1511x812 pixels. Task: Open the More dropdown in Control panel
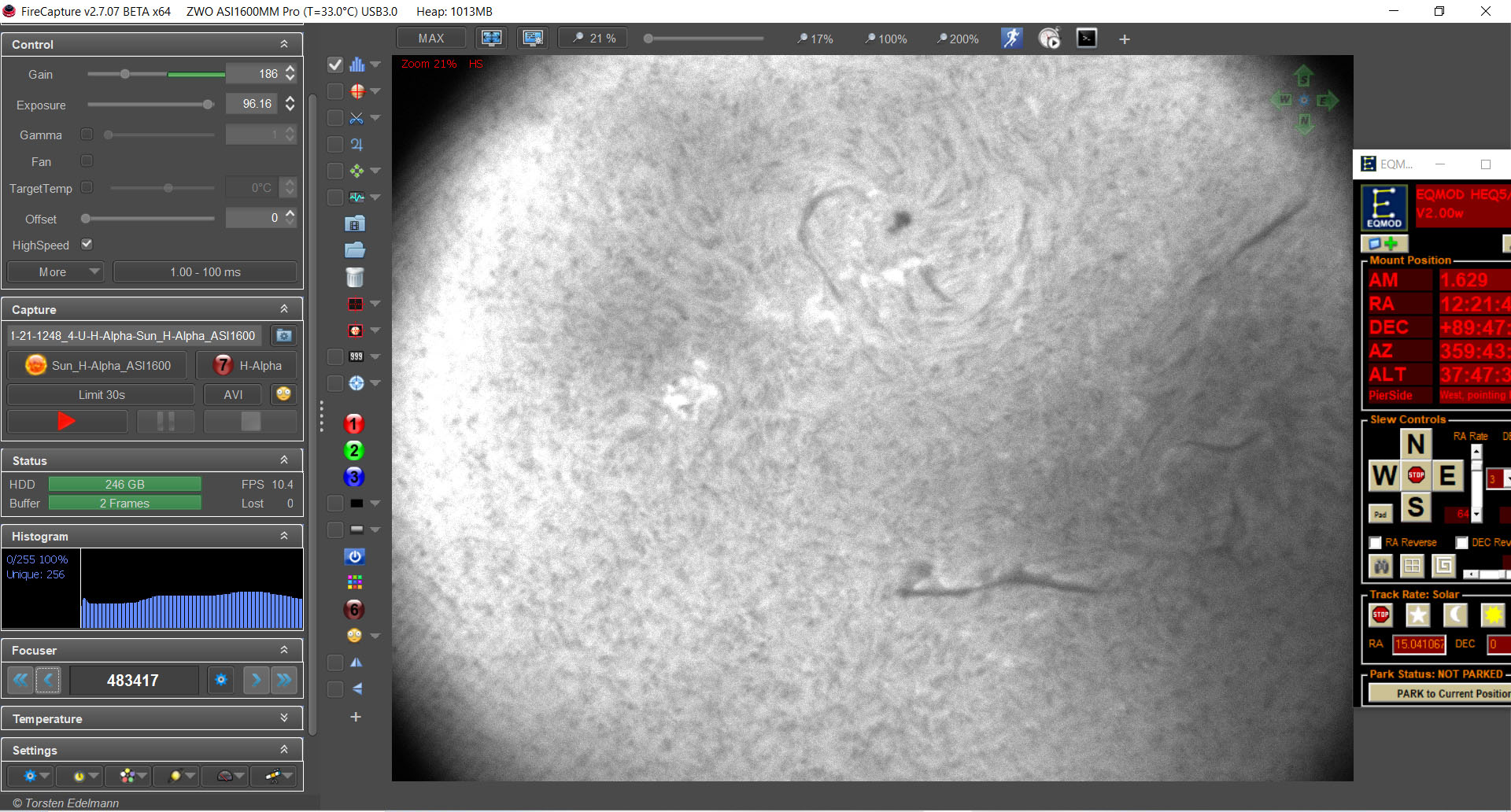(55, 272)
